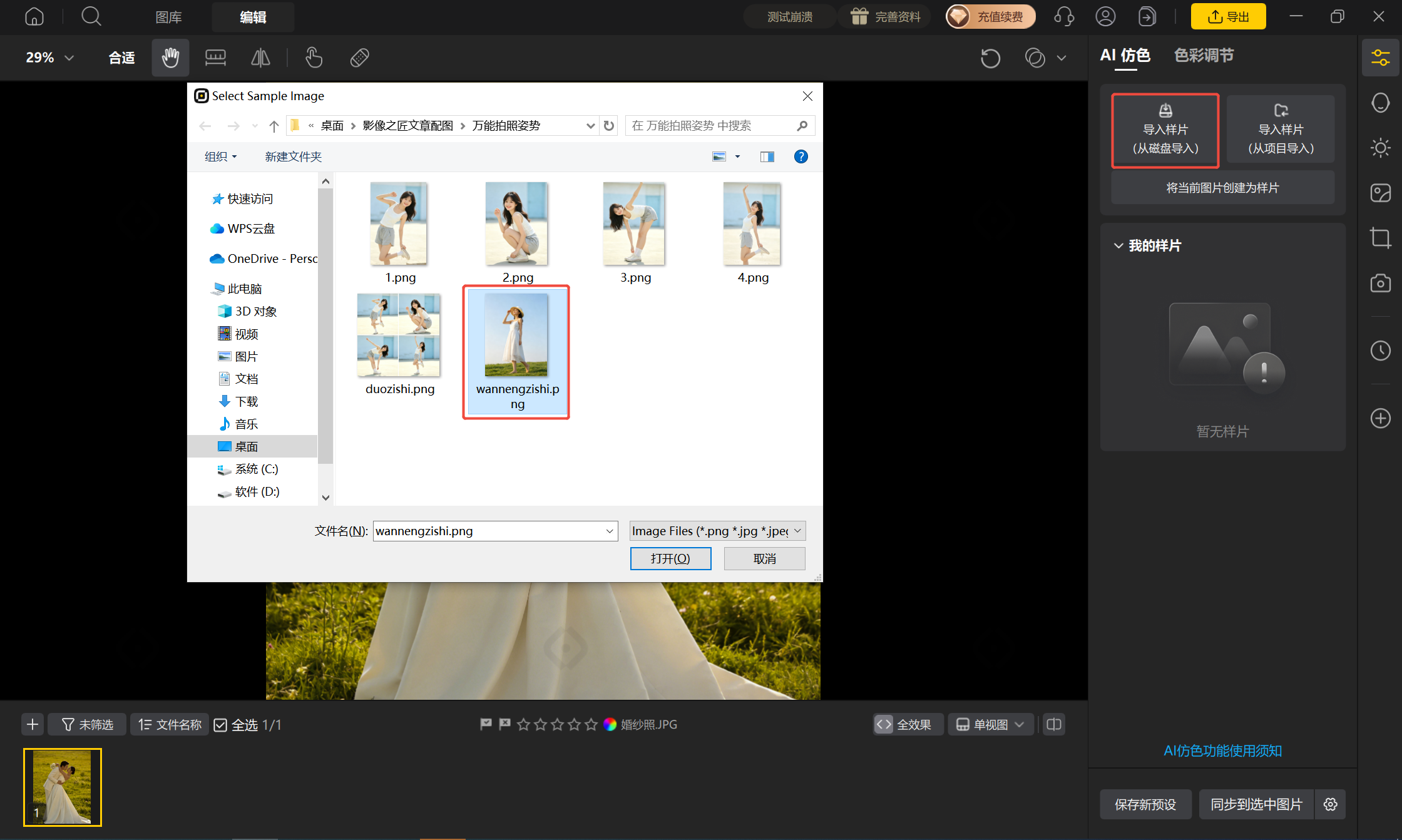This screenshot has width=1402, height=840.
Task: Open the user account icon
Action: 1105,17
